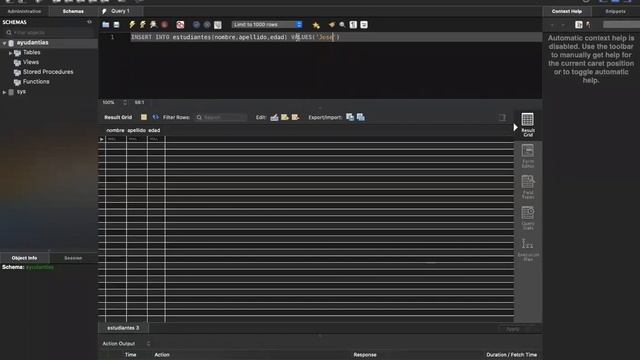Viewport: 640px width, 360px height.
Task: Stop query execution with the red stop icon
Action: click(x=164, y=25)
